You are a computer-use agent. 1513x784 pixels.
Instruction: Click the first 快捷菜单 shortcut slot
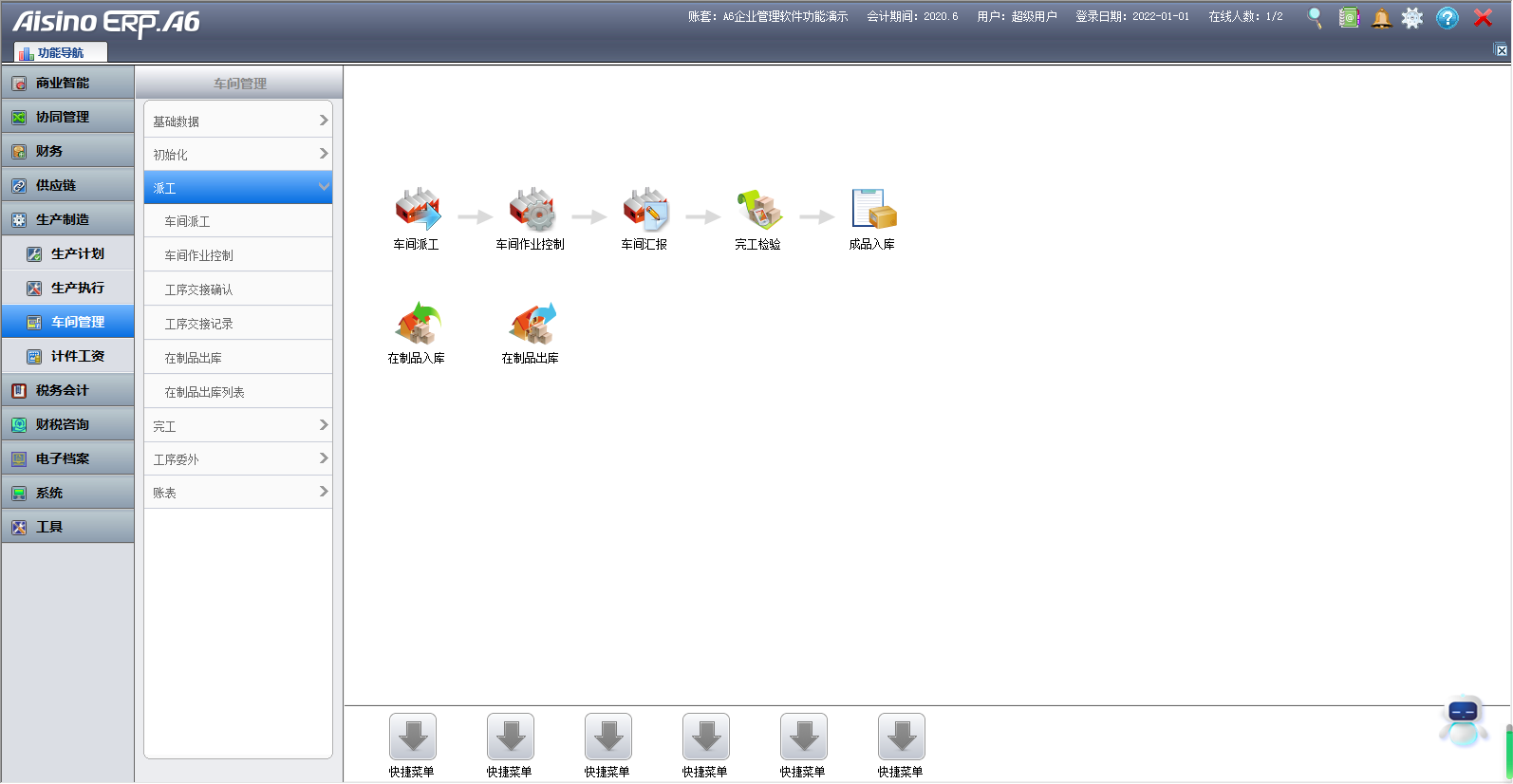point(412,737)
